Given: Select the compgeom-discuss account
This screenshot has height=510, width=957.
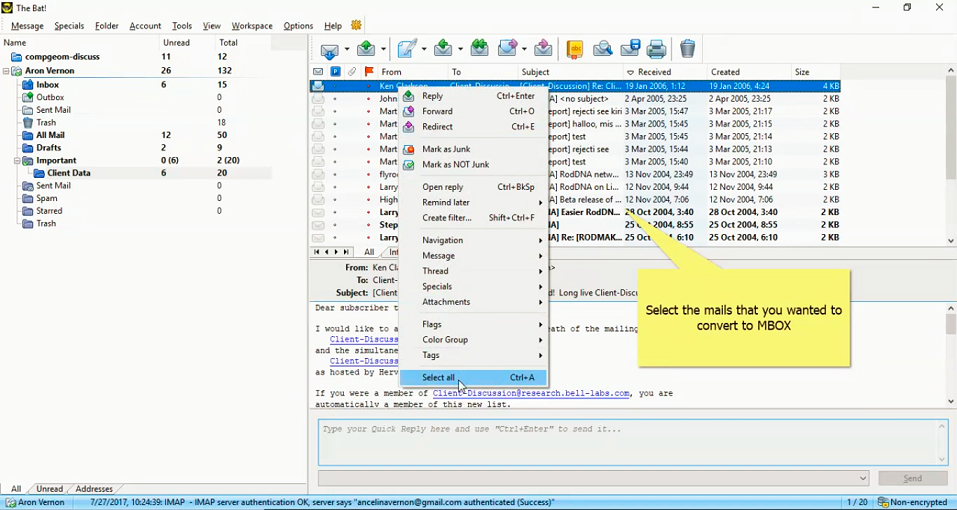Looking at the screenshot, I should tap(62, 57).
